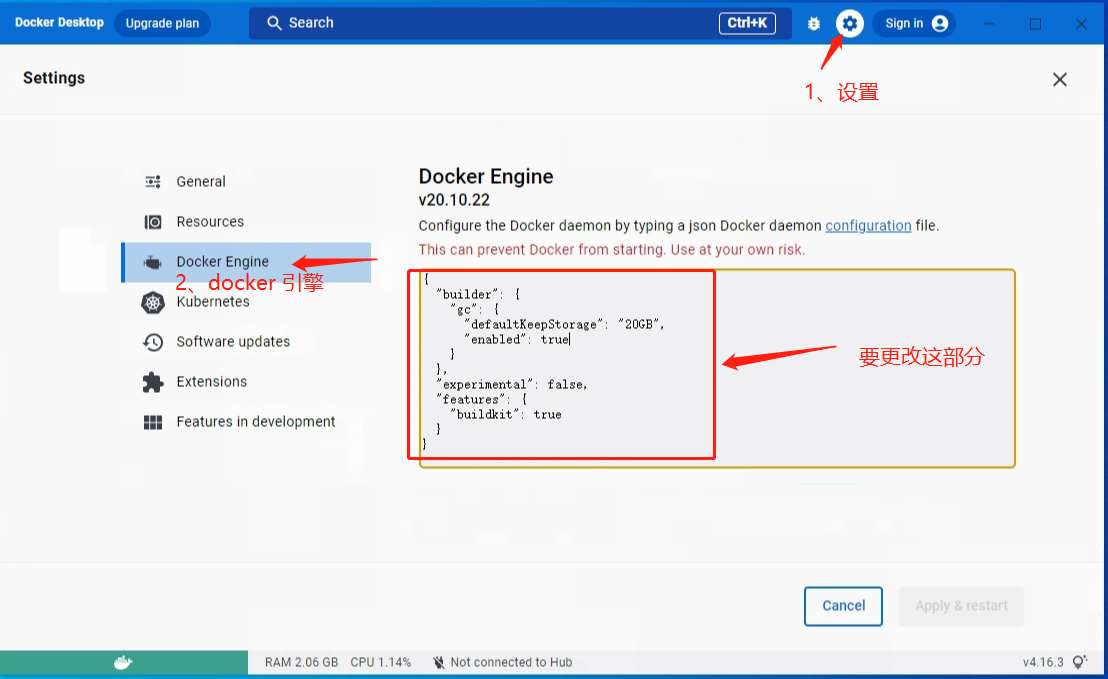
Task: Select the Docker Engine whale icon in sidebar
Action: [x=152, y=261]
